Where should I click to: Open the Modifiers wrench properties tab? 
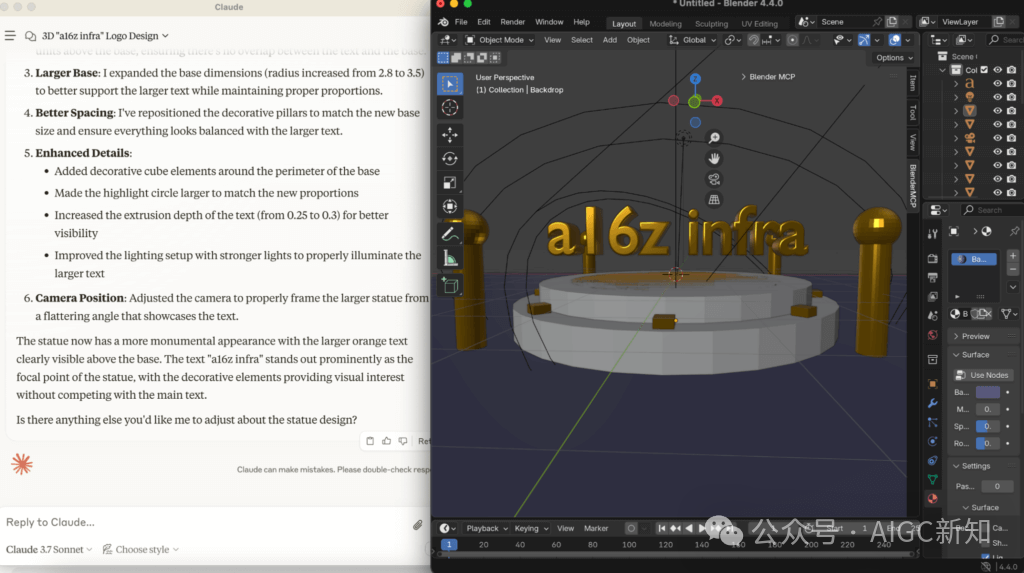[x=932, y=403]
